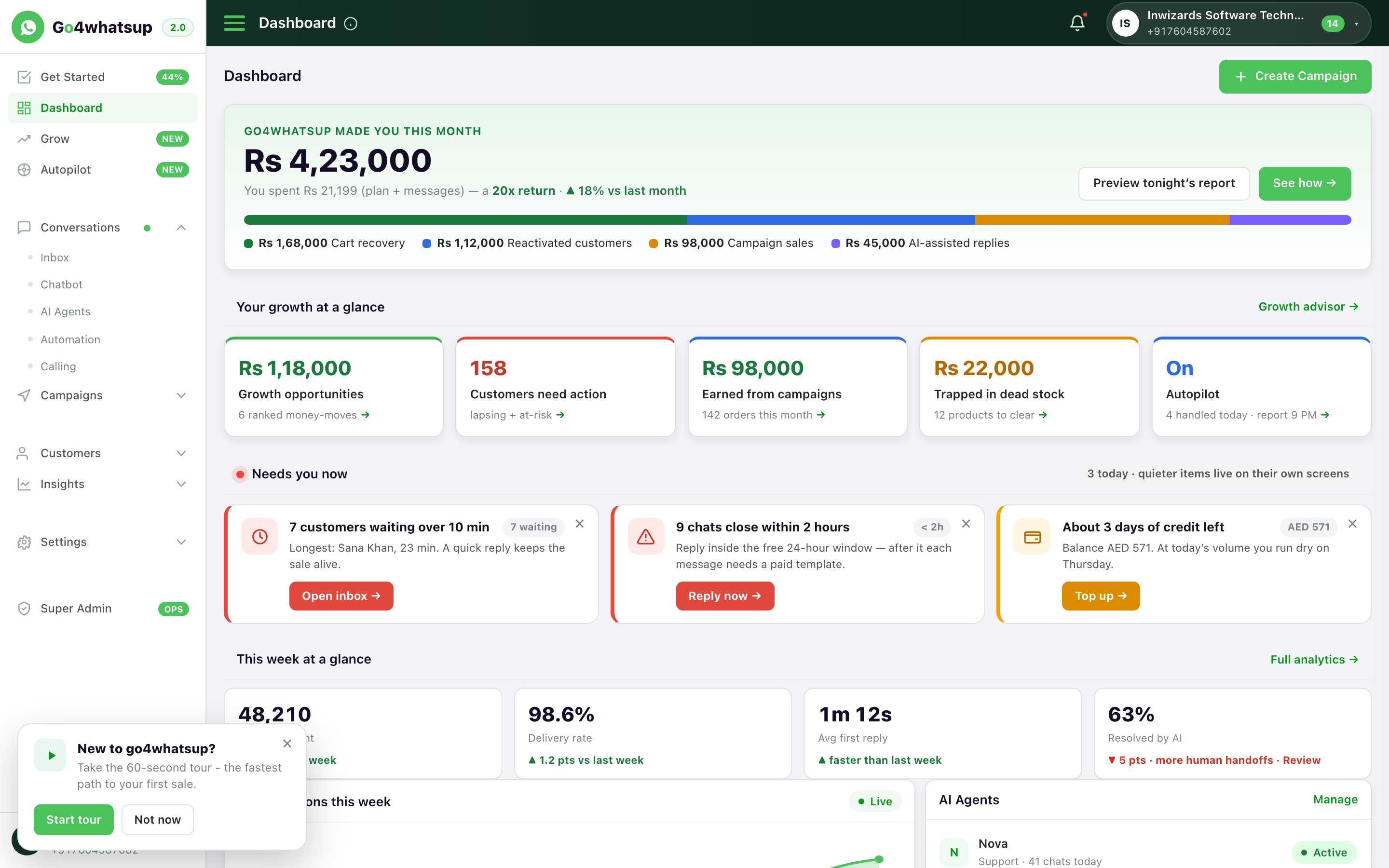Open the account dropdown arrow
Image resolution: width=1389 pixels, height=868 pixels.
point(1356,24)
